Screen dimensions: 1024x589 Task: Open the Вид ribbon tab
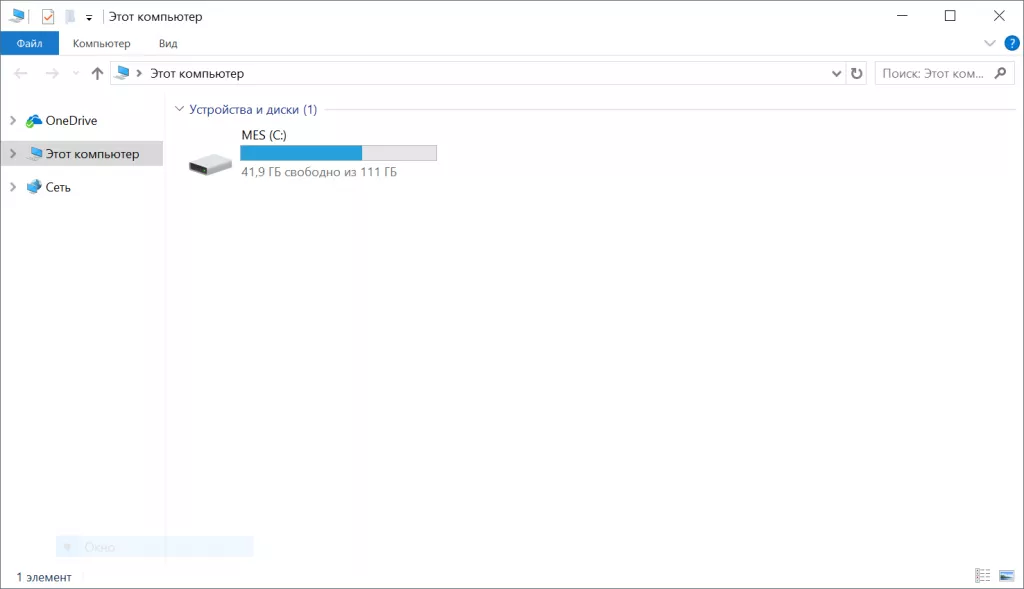click(x=168, y=43)
